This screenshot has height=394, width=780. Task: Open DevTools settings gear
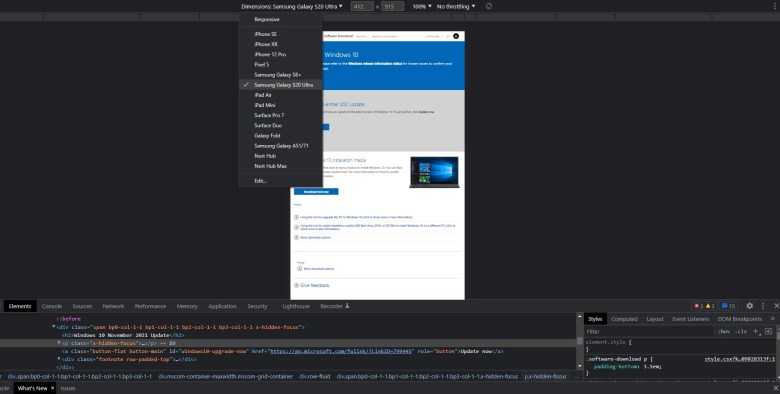click(x=750, y=306)
